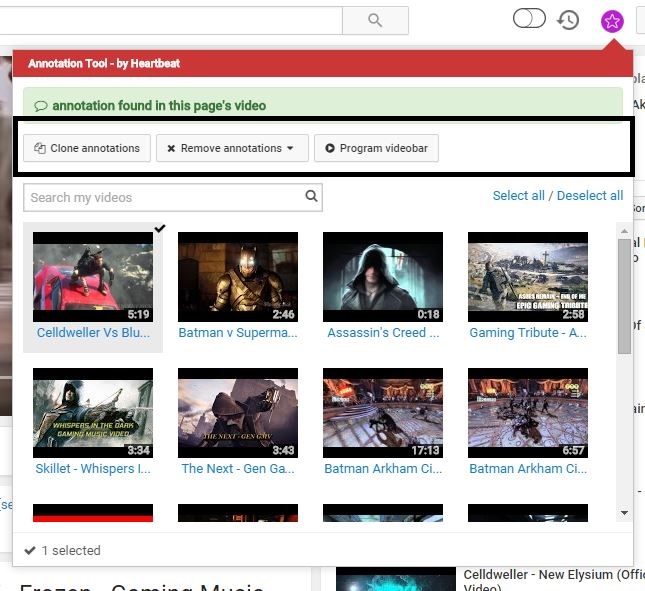645x591 pixels.
Task: Open the history clock icon
Action: 568,20
